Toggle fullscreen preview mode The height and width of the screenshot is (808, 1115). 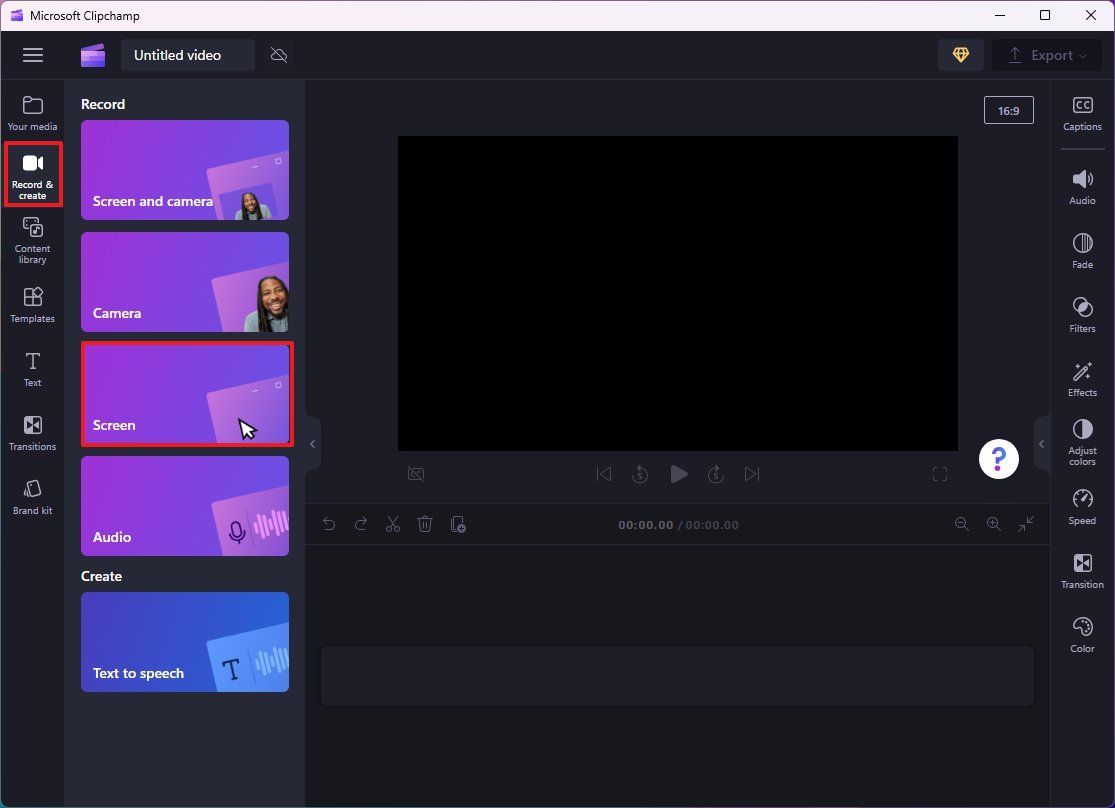coord(940,474)
